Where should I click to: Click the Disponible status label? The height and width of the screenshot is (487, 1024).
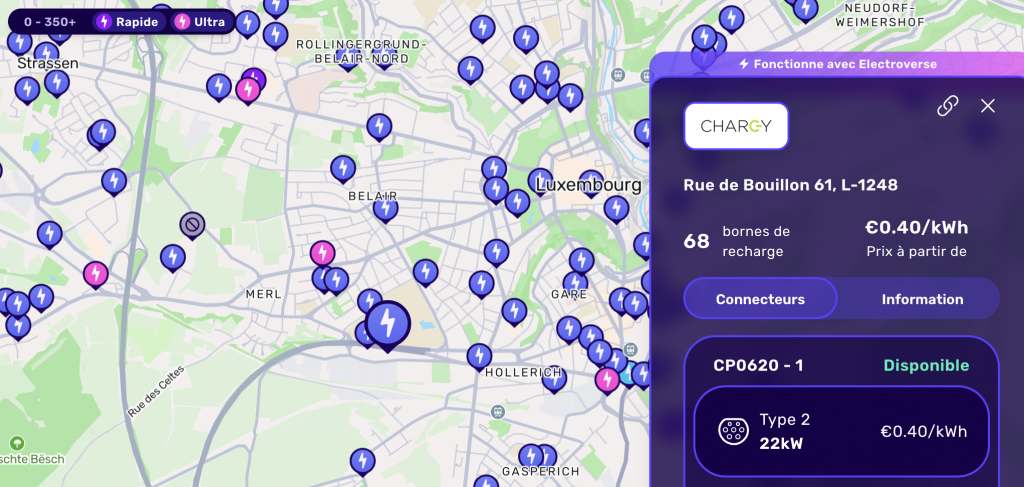(926, 366)
